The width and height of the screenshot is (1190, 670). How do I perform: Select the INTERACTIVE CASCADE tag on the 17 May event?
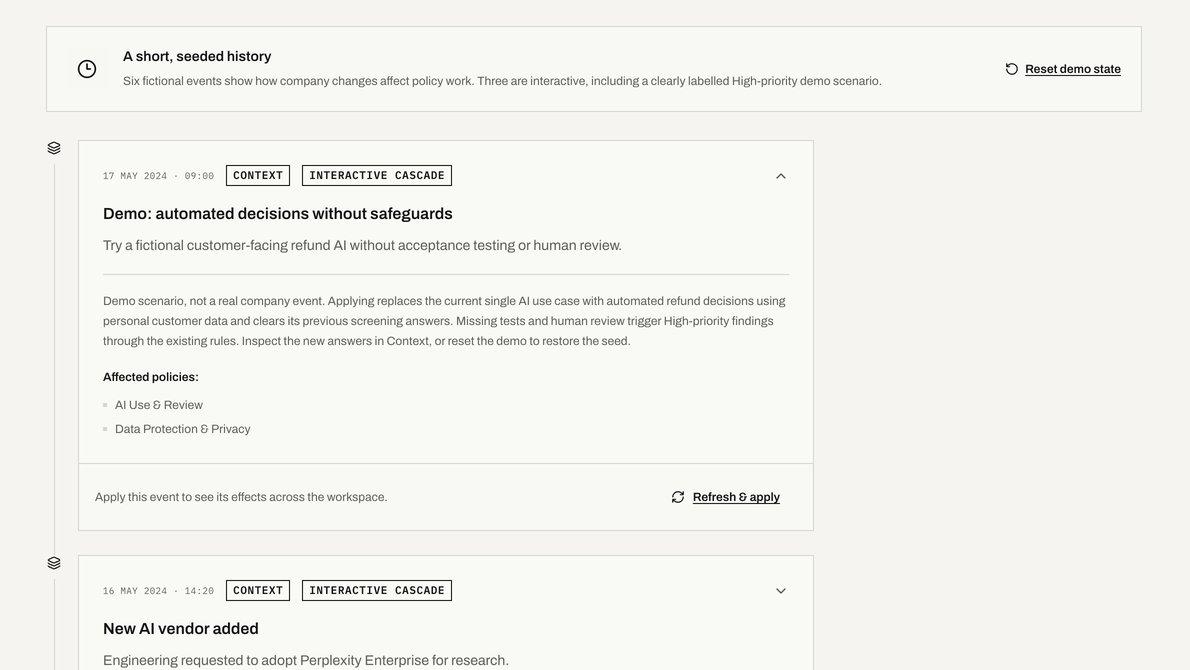click(x=377, y=175)
